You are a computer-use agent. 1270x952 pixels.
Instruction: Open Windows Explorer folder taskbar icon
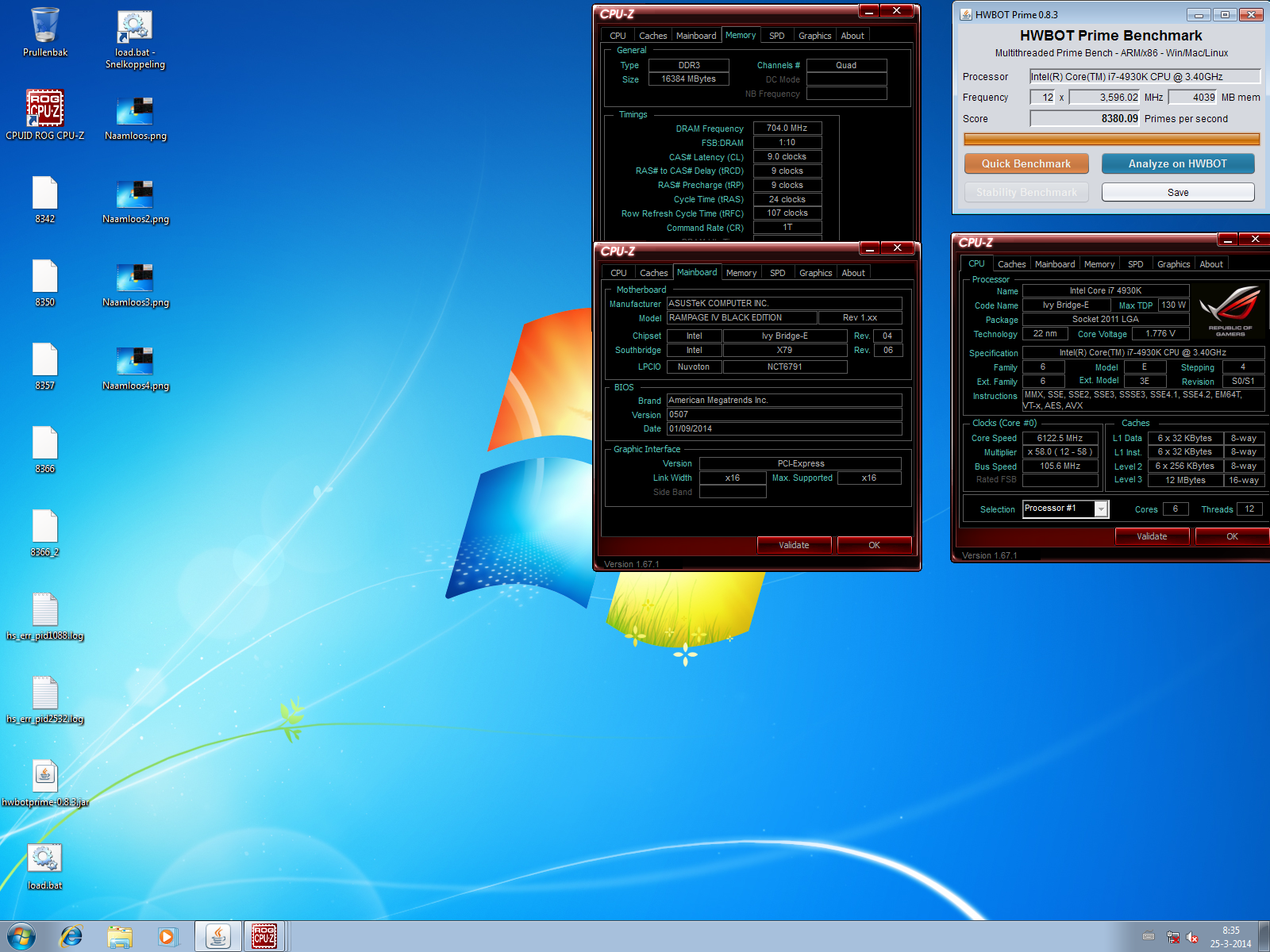[x=120, y=936]
